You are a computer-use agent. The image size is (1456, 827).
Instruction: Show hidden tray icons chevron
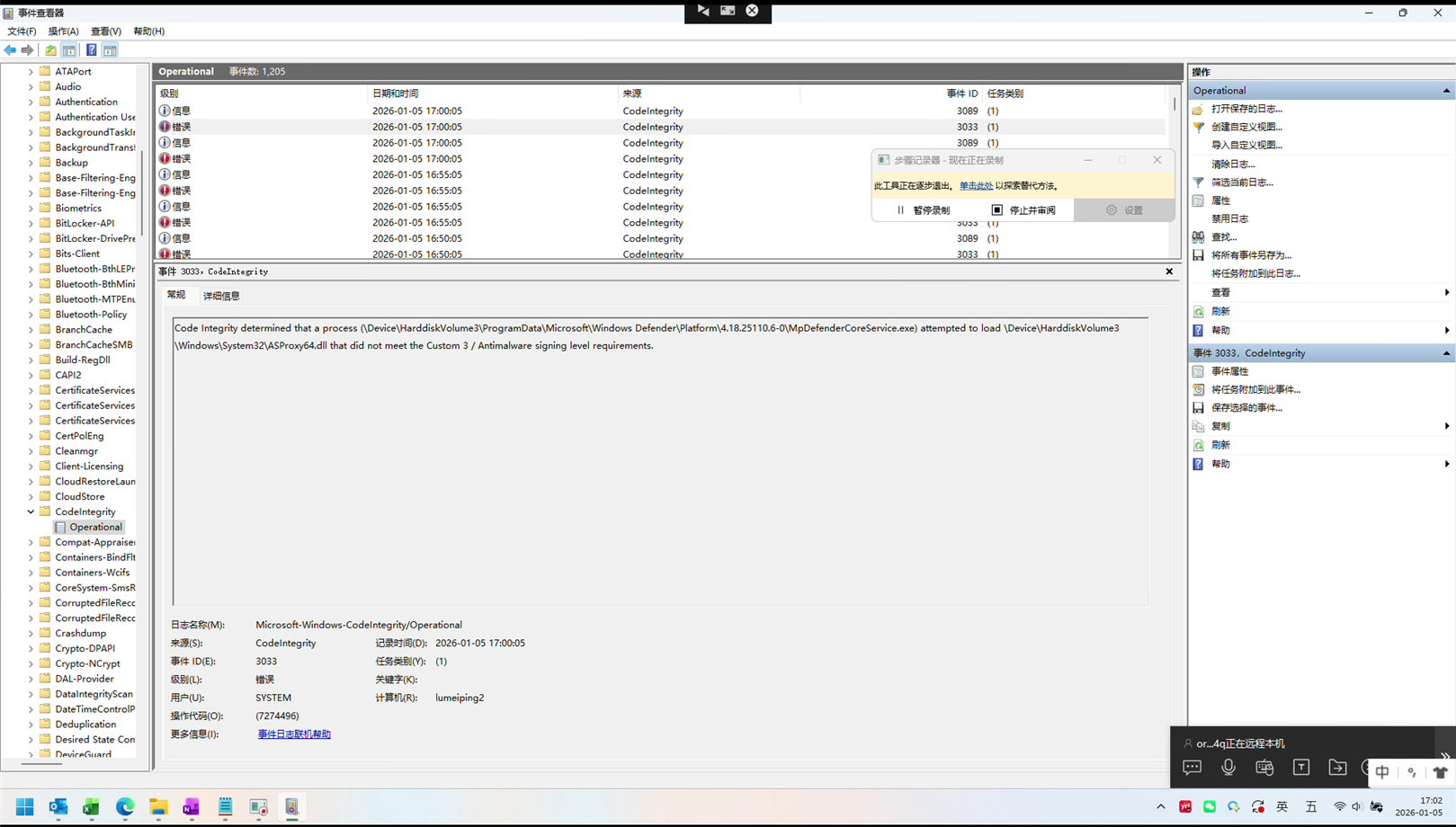[x=1161, y=807]
